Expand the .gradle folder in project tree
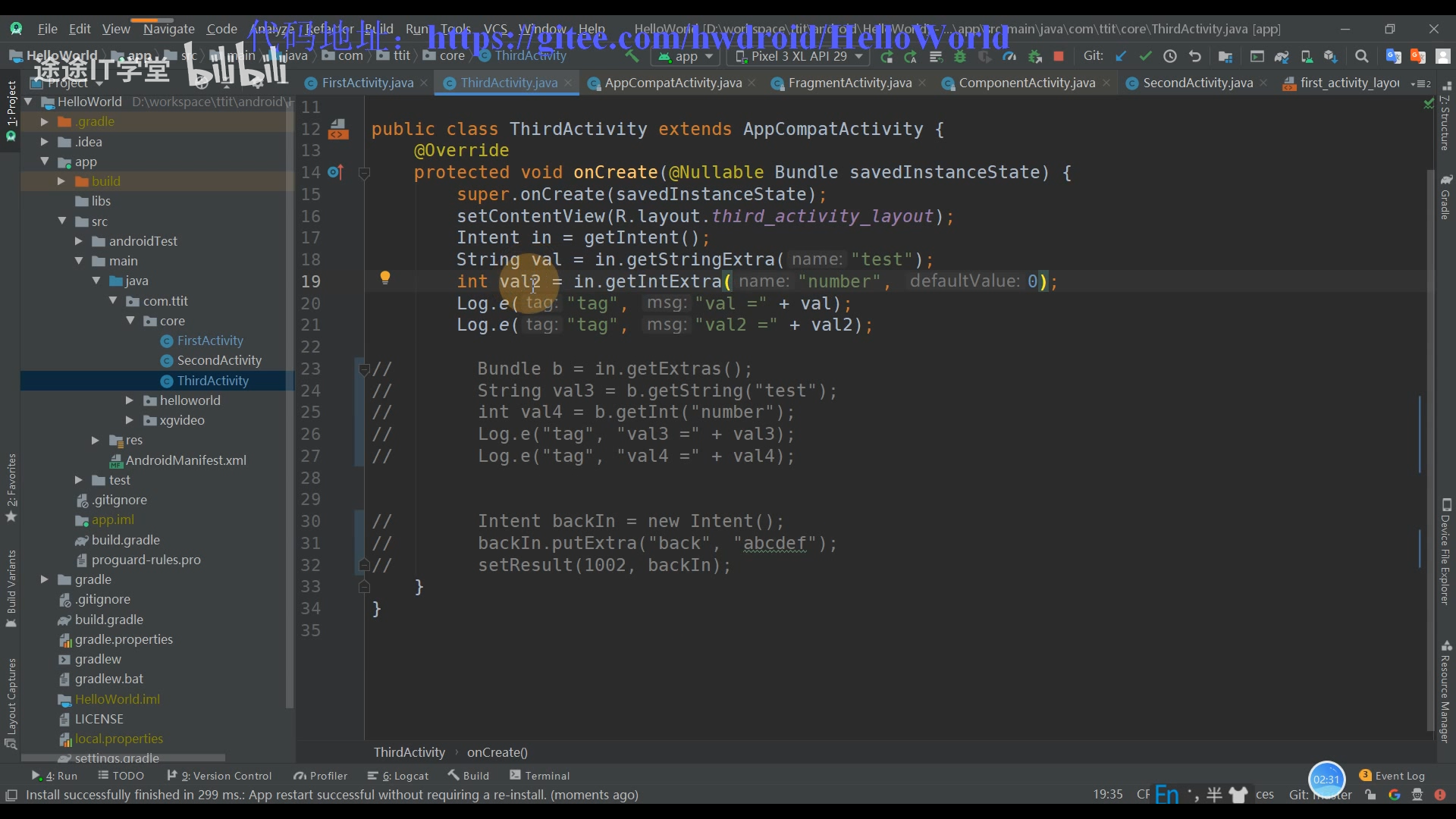The width and height of the screenshot is (1456, 819). pyautogui.click(x=44, y=121)
